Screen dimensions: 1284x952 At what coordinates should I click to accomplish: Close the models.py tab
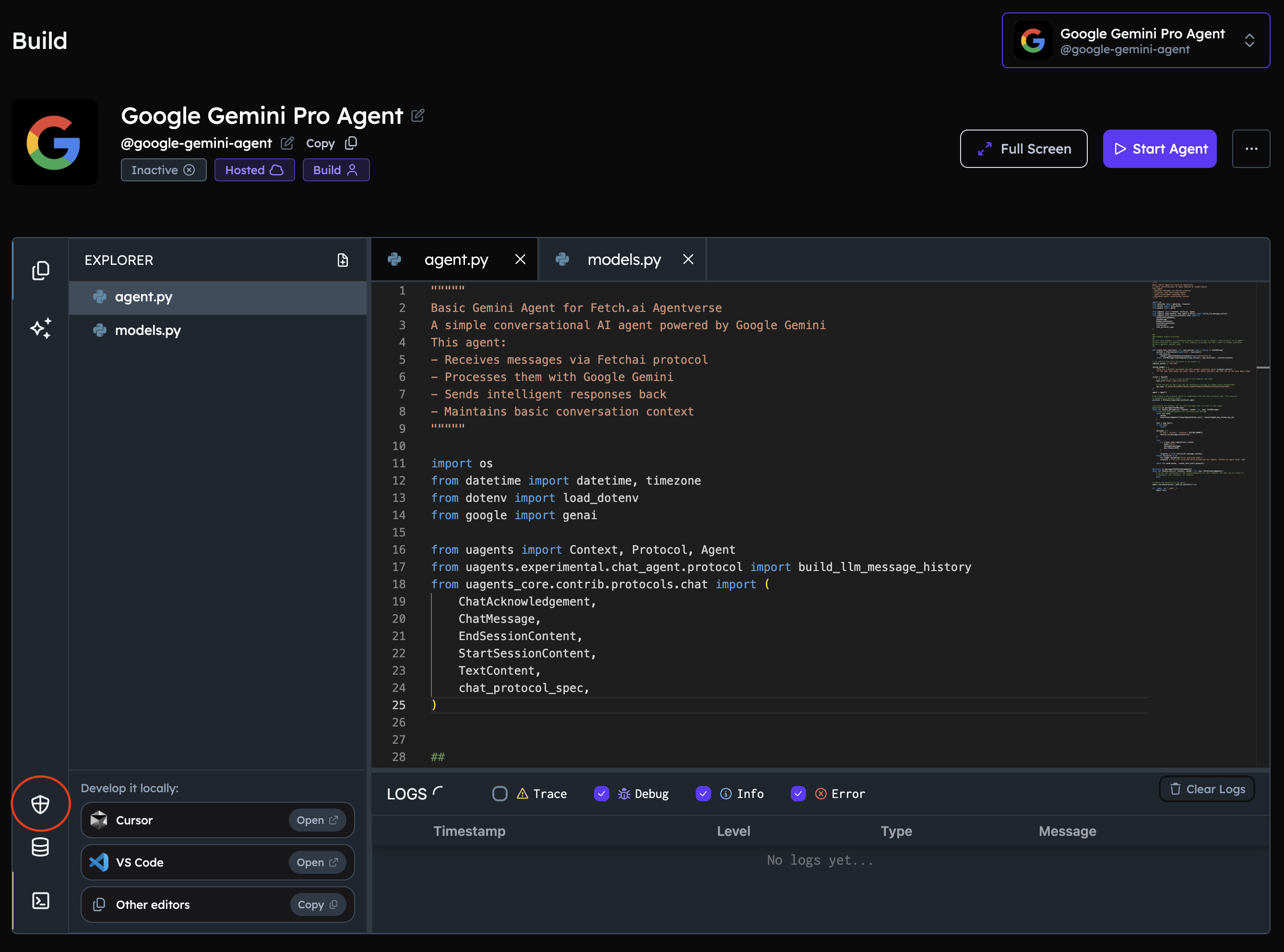coord(688,259)
